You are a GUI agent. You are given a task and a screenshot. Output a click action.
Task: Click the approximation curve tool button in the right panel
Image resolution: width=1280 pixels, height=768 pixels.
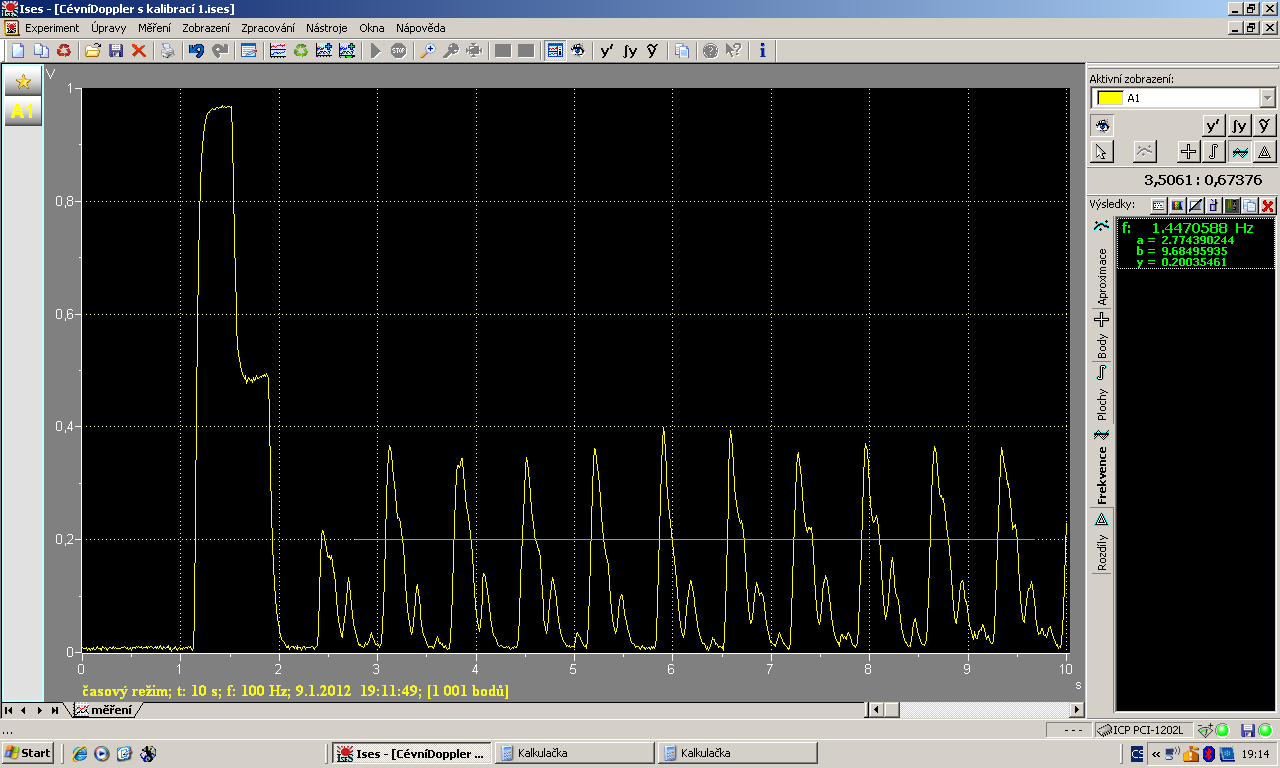coord(1145,151)
